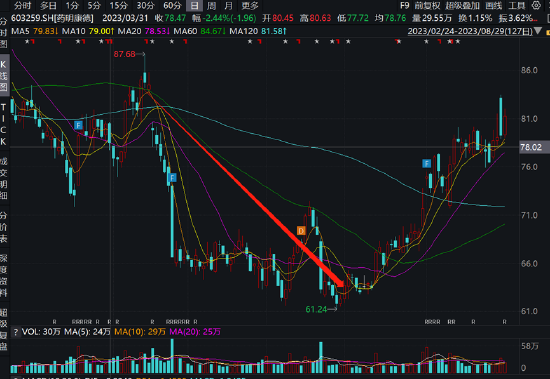This screenshot has width=550, height=379.
Task: Click the VOL: 30万 label
Action: click(x=41, y=332)
